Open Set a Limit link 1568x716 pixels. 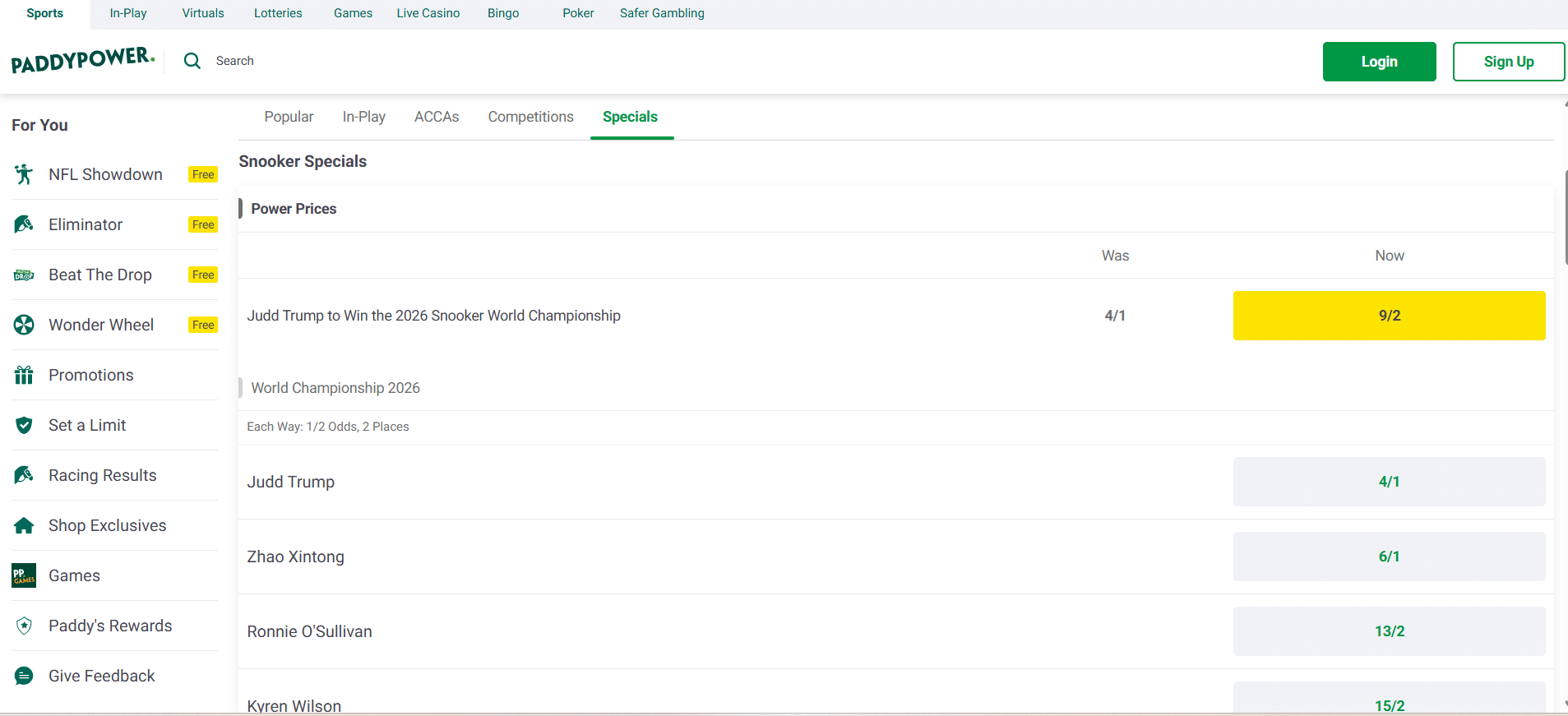click(115, 425)
